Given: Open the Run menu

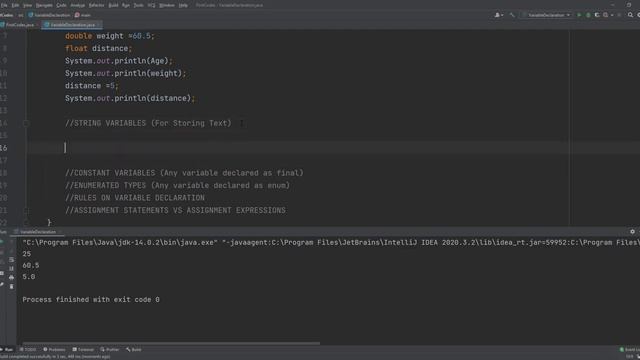Looking at the screenshot, I should [x=126, y=5].
